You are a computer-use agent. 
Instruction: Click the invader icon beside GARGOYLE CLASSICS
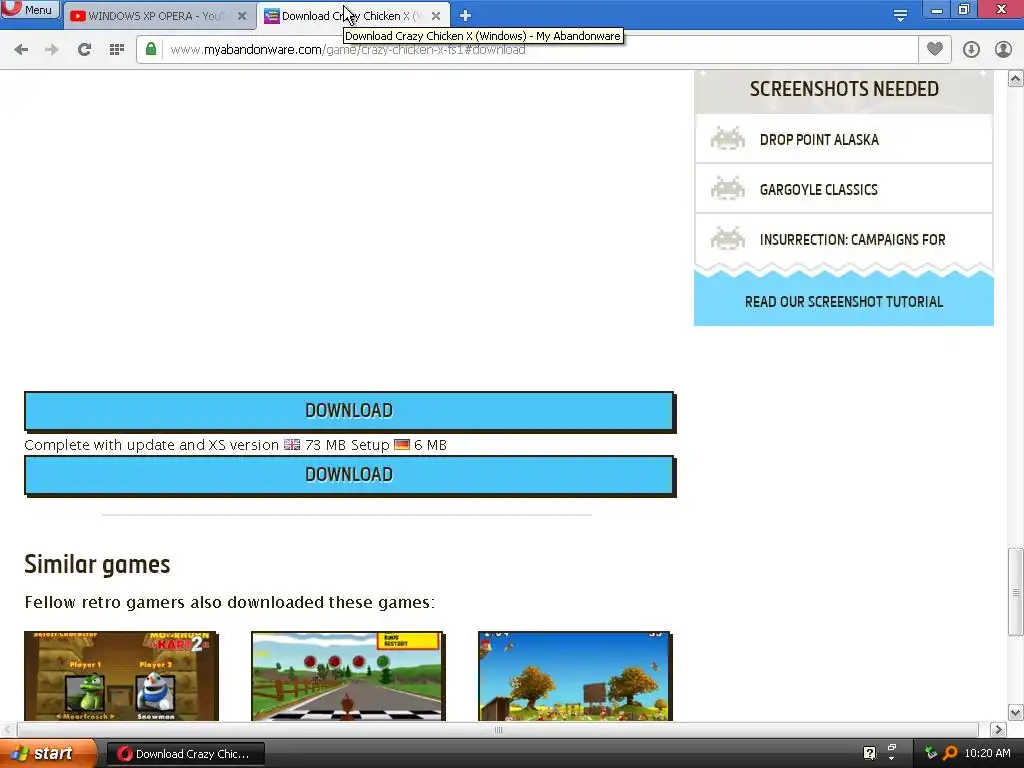point(728,189)
